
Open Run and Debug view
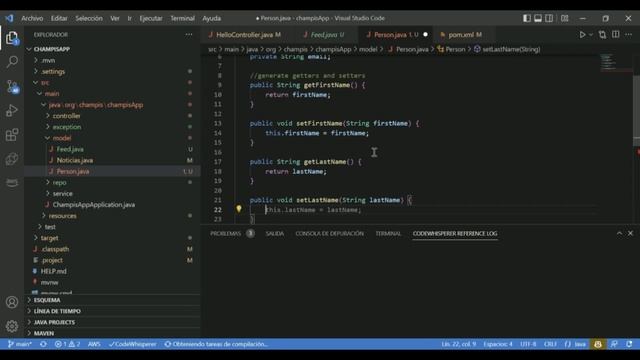coord(12,111)
